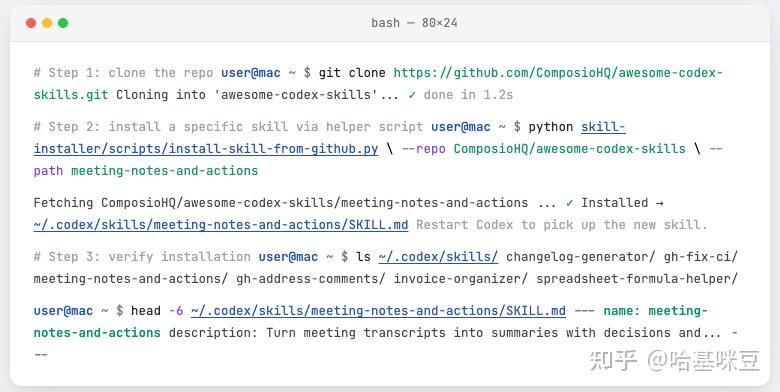The image size is (780, 392).
Task: Click the green checkmark before Installed
Action: (569, 203)
